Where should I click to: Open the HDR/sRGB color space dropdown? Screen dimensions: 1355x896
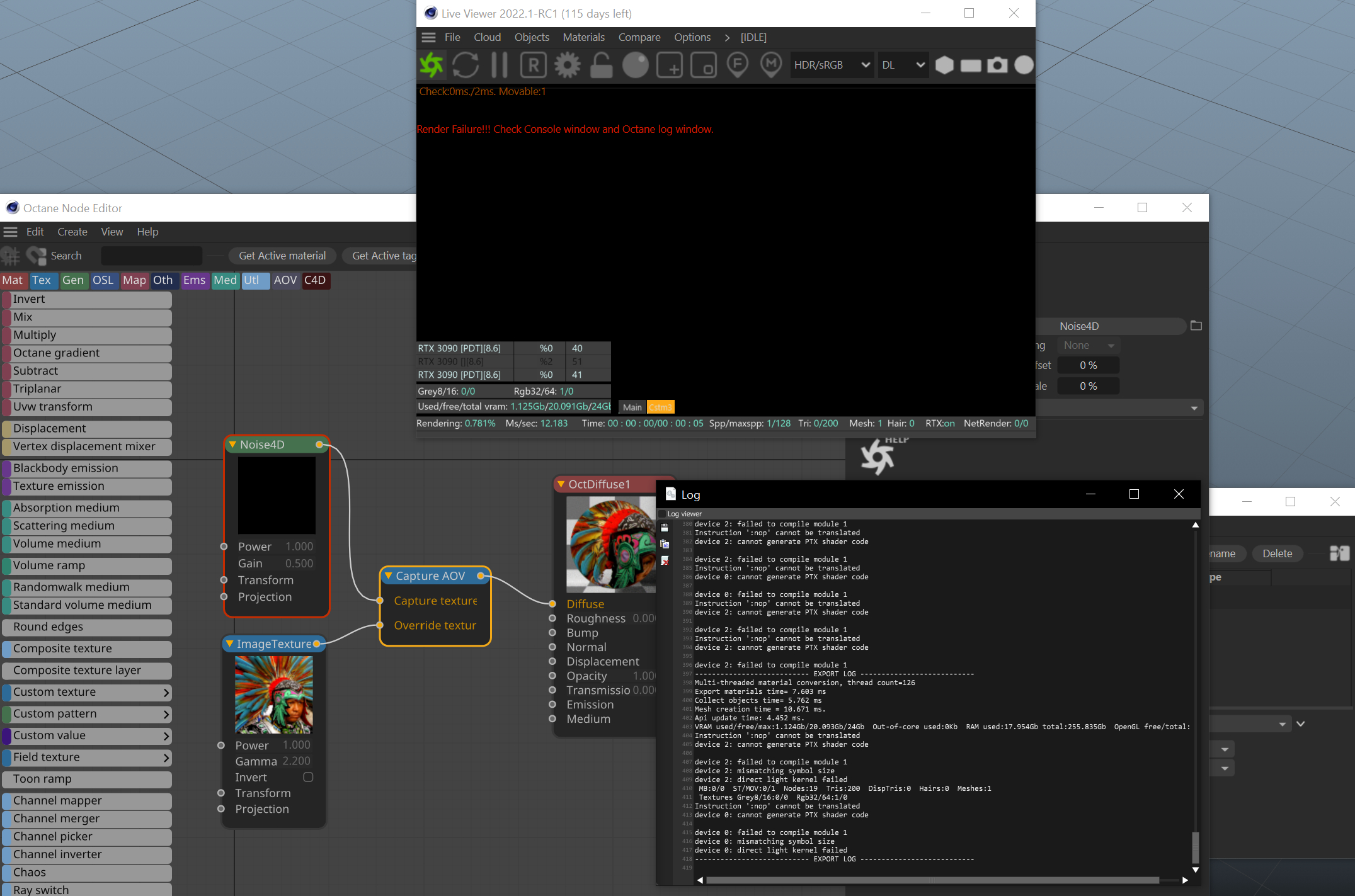832,65
